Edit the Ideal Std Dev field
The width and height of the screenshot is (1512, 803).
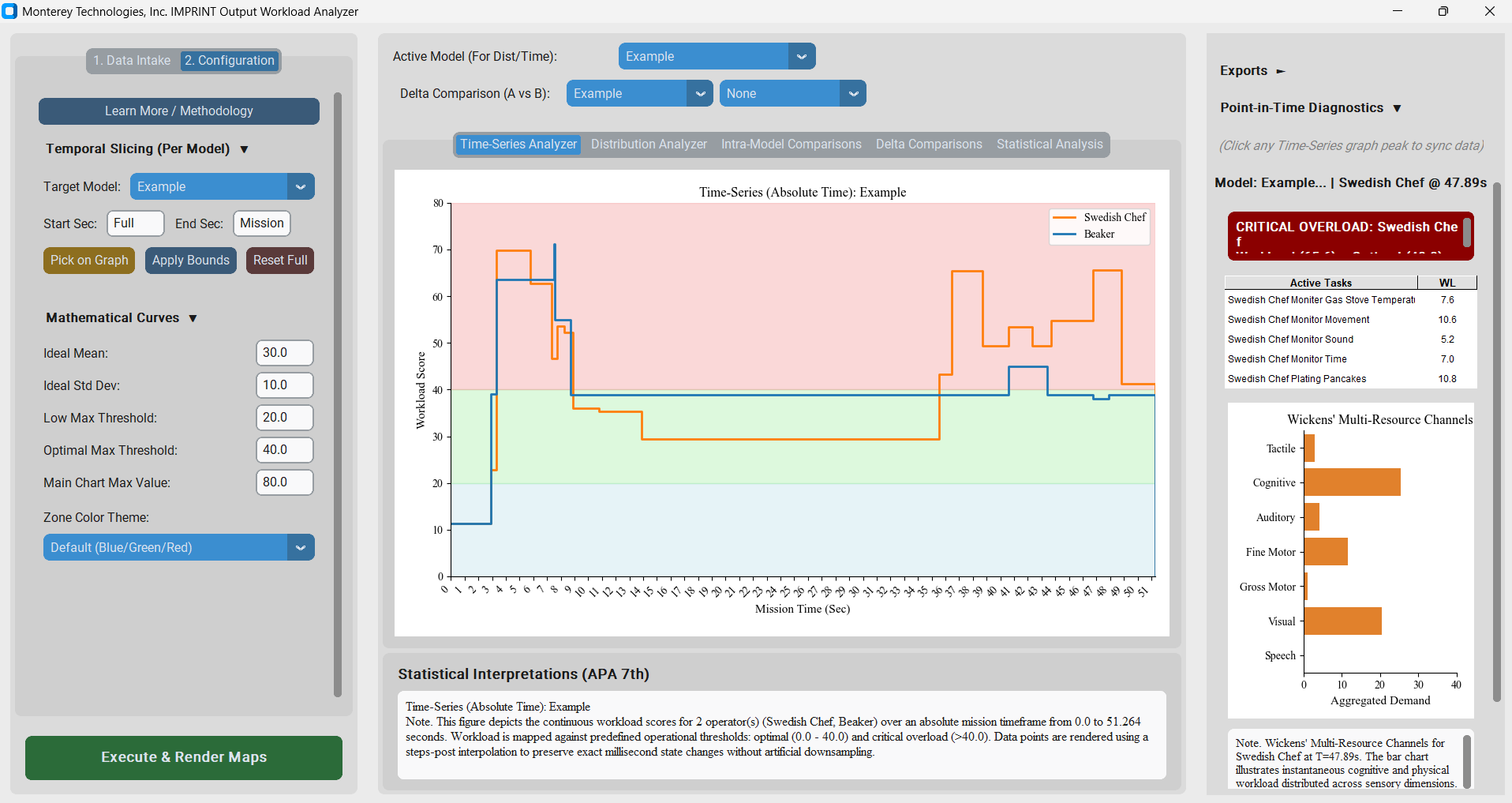[x=285, y=385]
